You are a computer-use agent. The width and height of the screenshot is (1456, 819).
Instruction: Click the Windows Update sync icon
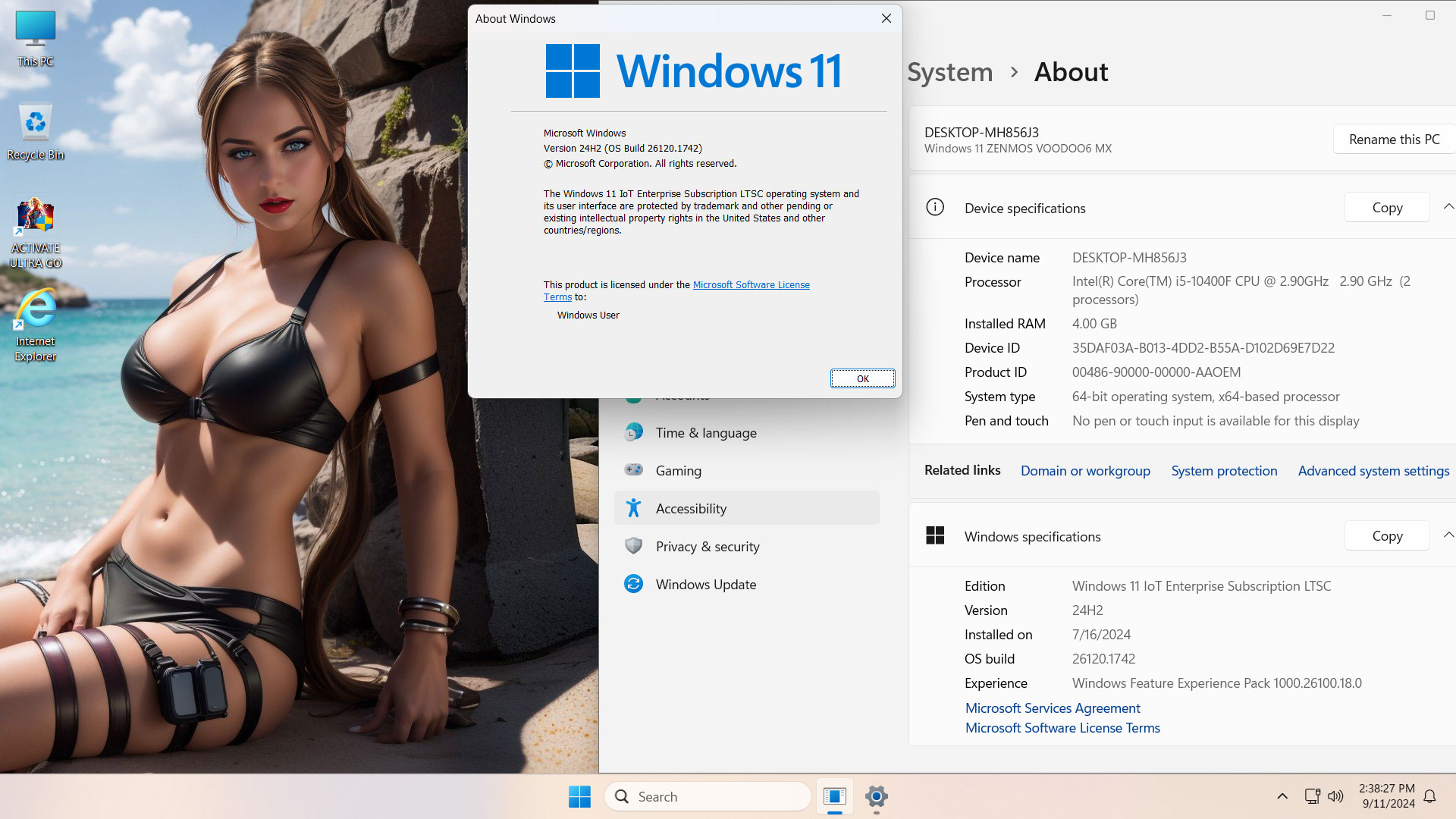(634, 584)
